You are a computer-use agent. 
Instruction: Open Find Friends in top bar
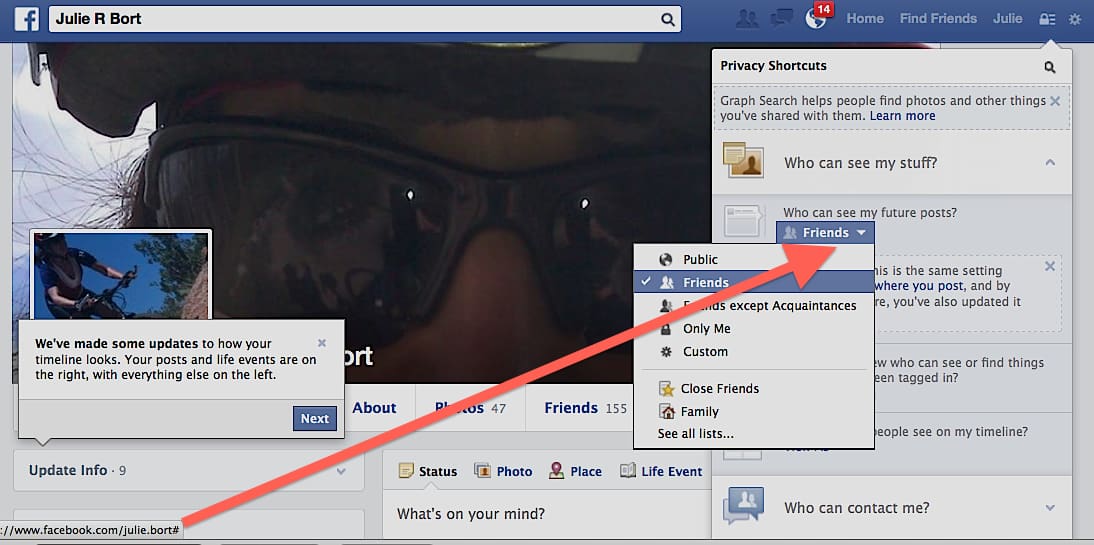coord(938,19)
